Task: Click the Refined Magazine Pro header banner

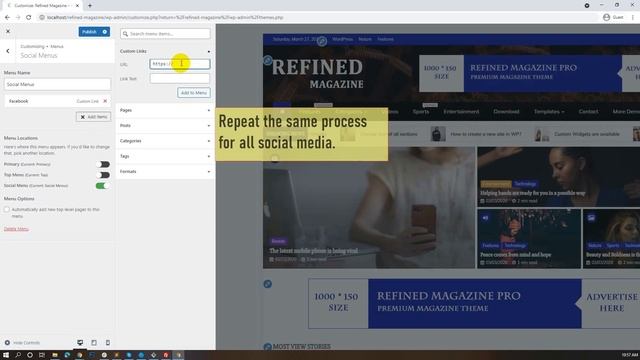Action: [x=529, y=73]
